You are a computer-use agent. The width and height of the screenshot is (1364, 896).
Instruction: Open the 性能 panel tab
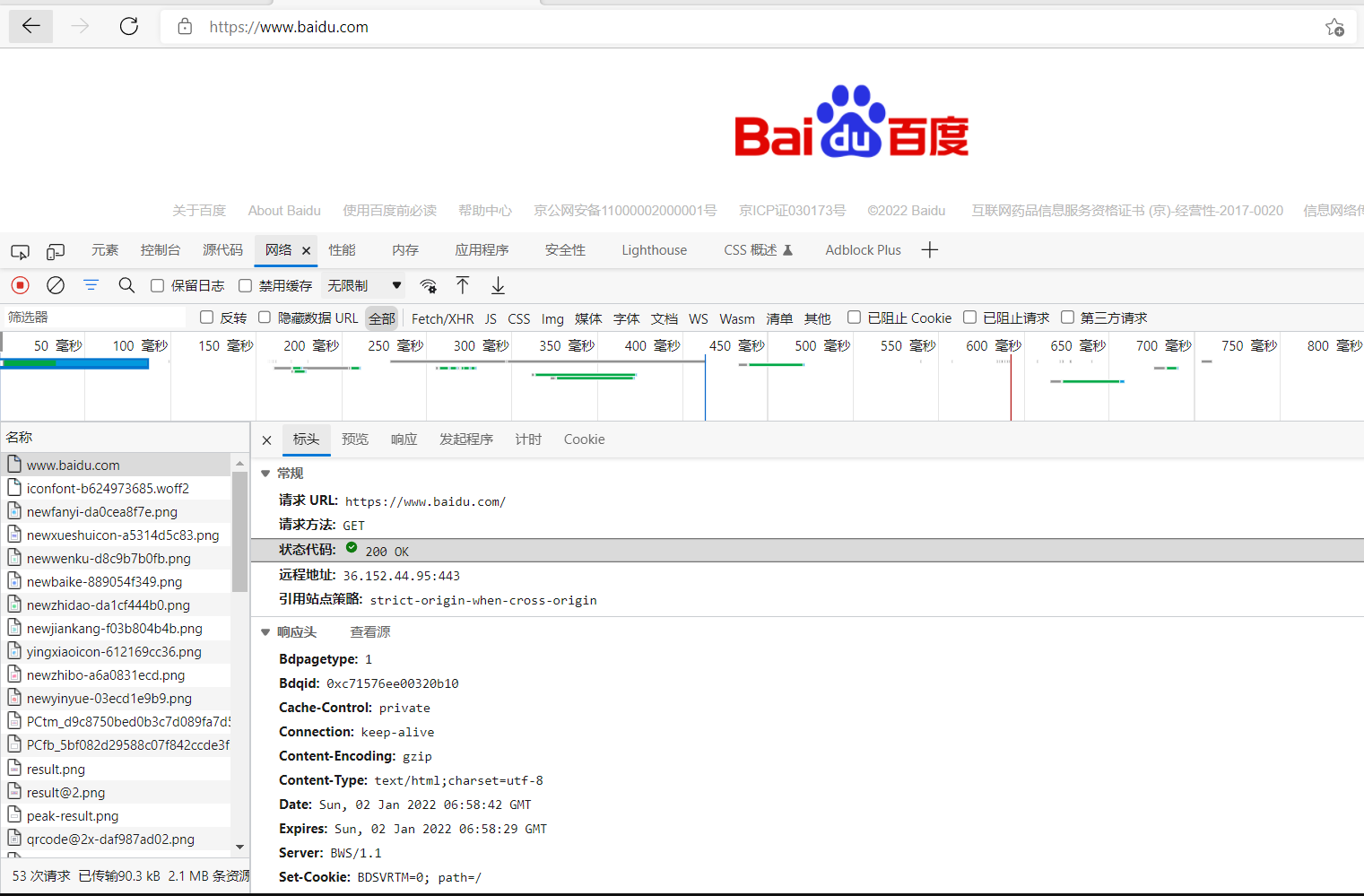pos(342,250)
